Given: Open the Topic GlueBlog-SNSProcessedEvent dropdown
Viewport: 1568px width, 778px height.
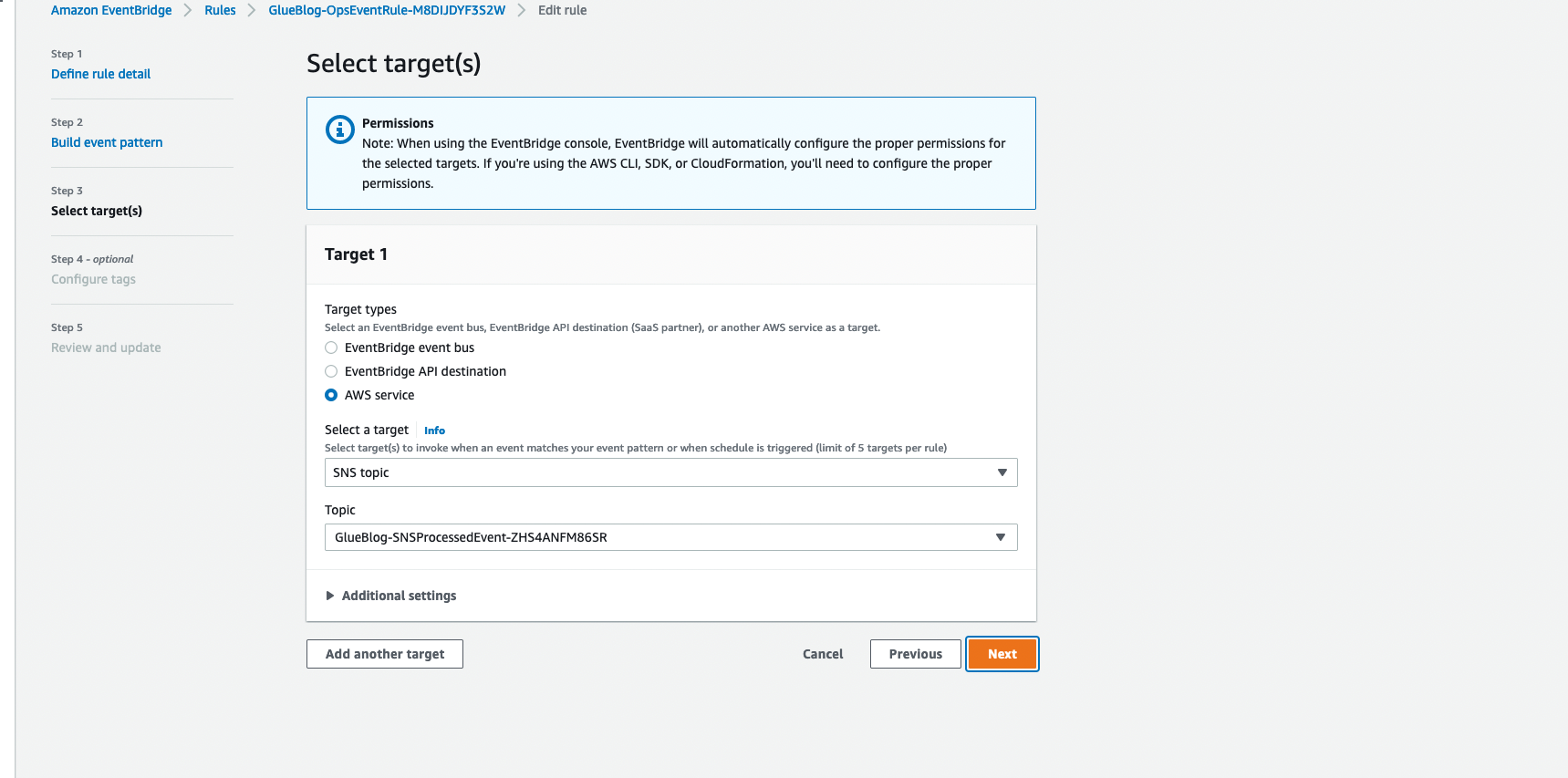Looking at the screenshot, I should click(670, 537).
